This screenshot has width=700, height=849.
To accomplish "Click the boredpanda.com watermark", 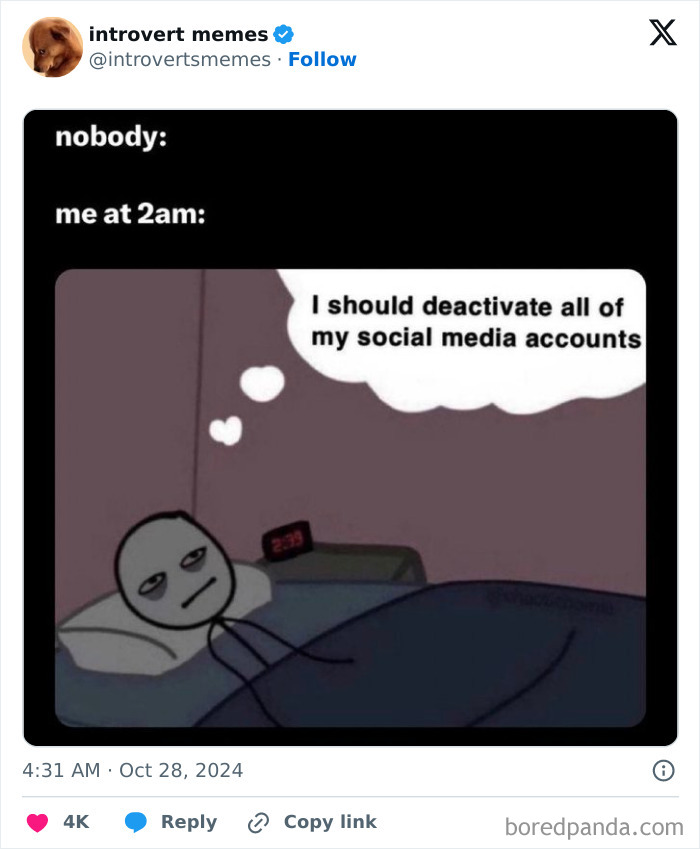I will (x=594, y=827).
